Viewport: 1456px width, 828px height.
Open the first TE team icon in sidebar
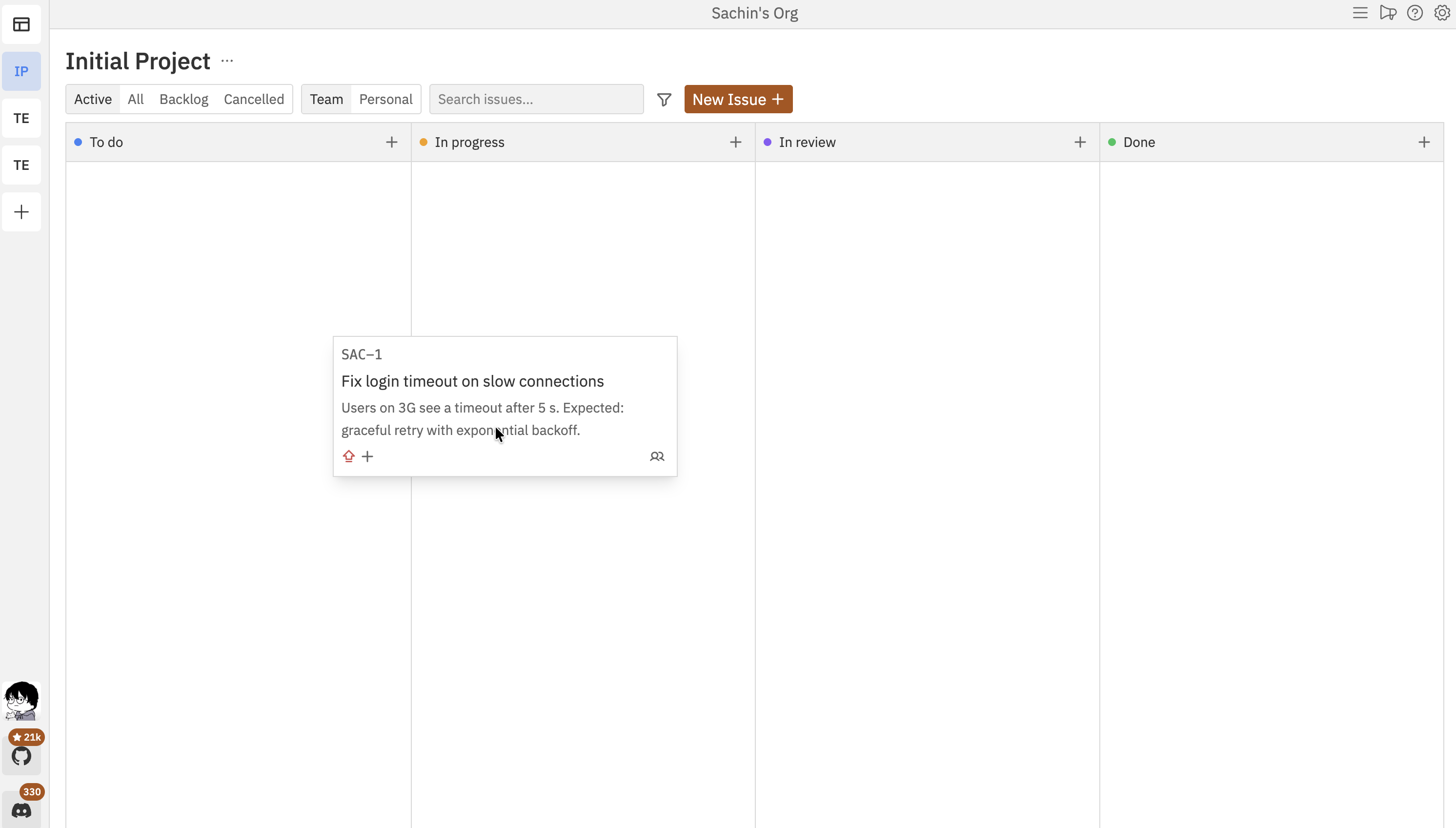(21, 118)
